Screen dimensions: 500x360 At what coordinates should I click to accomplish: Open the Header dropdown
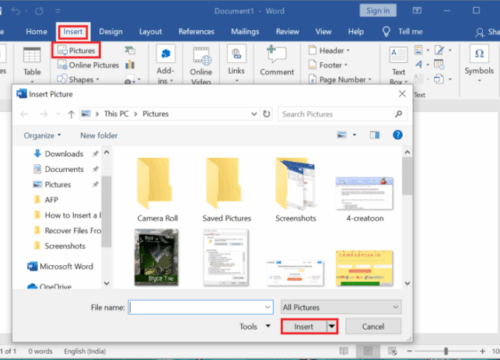coord(329,50)
